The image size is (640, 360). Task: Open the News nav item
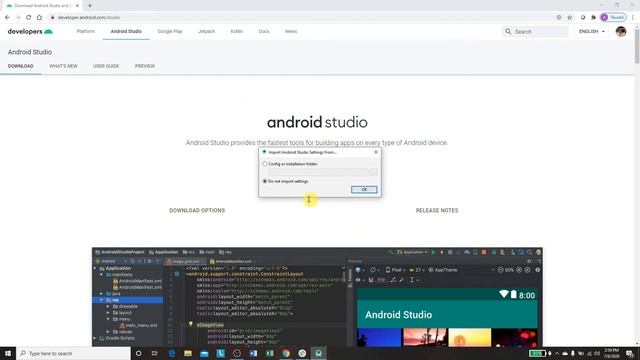291,31
